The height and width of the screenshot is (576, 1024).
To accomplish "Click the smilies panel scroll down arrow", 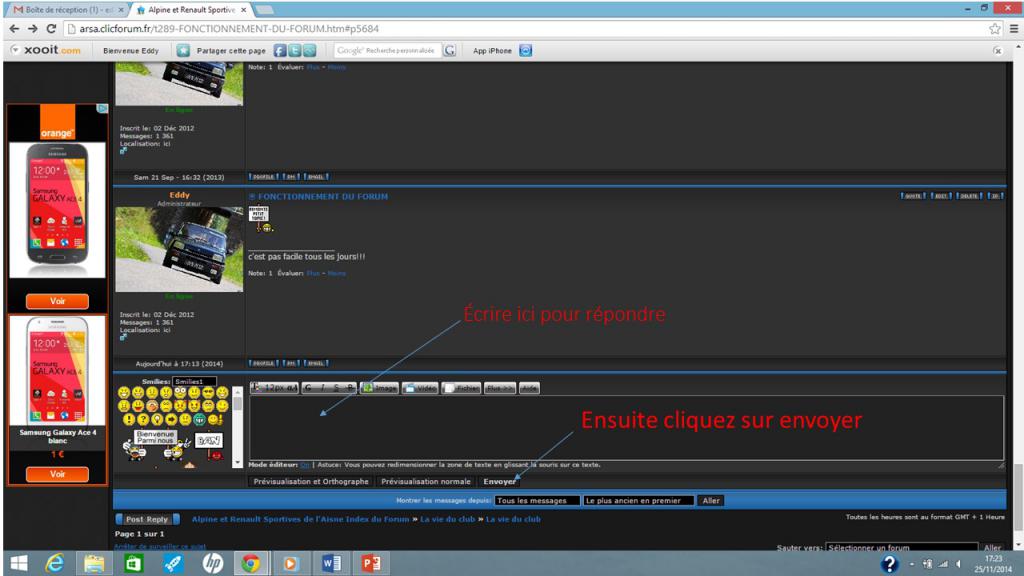I will point(237,462).
